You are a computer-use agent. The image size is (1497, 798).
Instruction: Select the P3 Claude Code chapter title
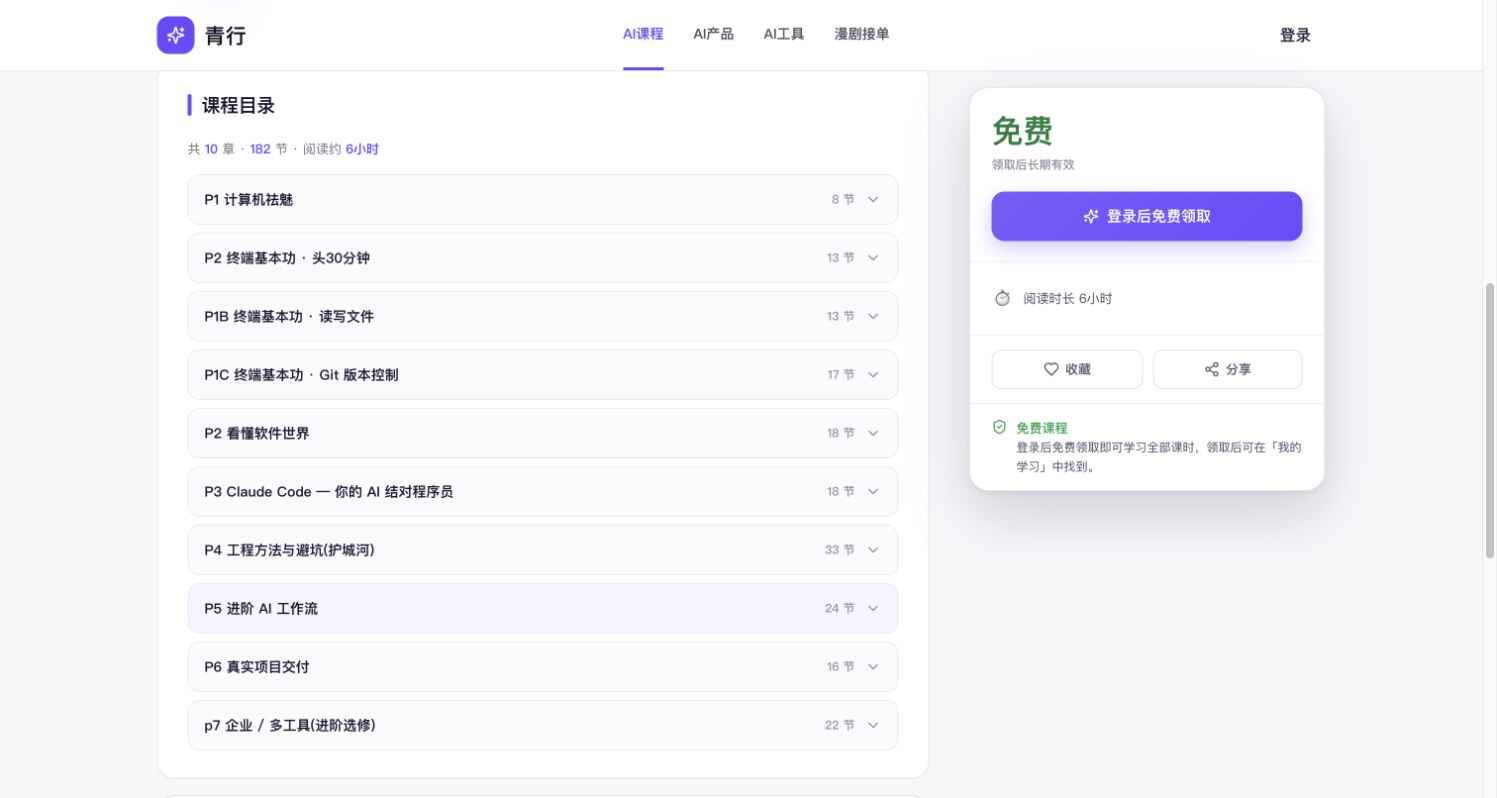coord(329,492)
